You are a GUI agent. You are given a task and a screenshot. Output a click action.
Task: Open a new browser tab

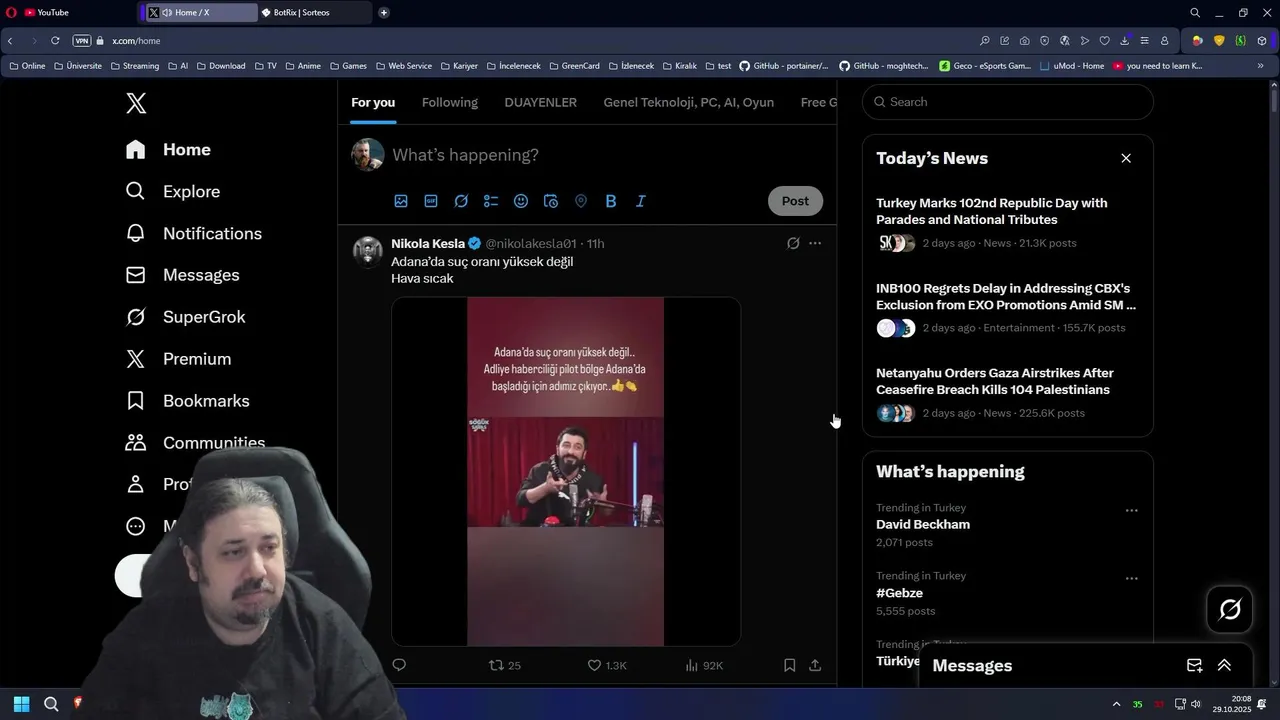[384, 13]
